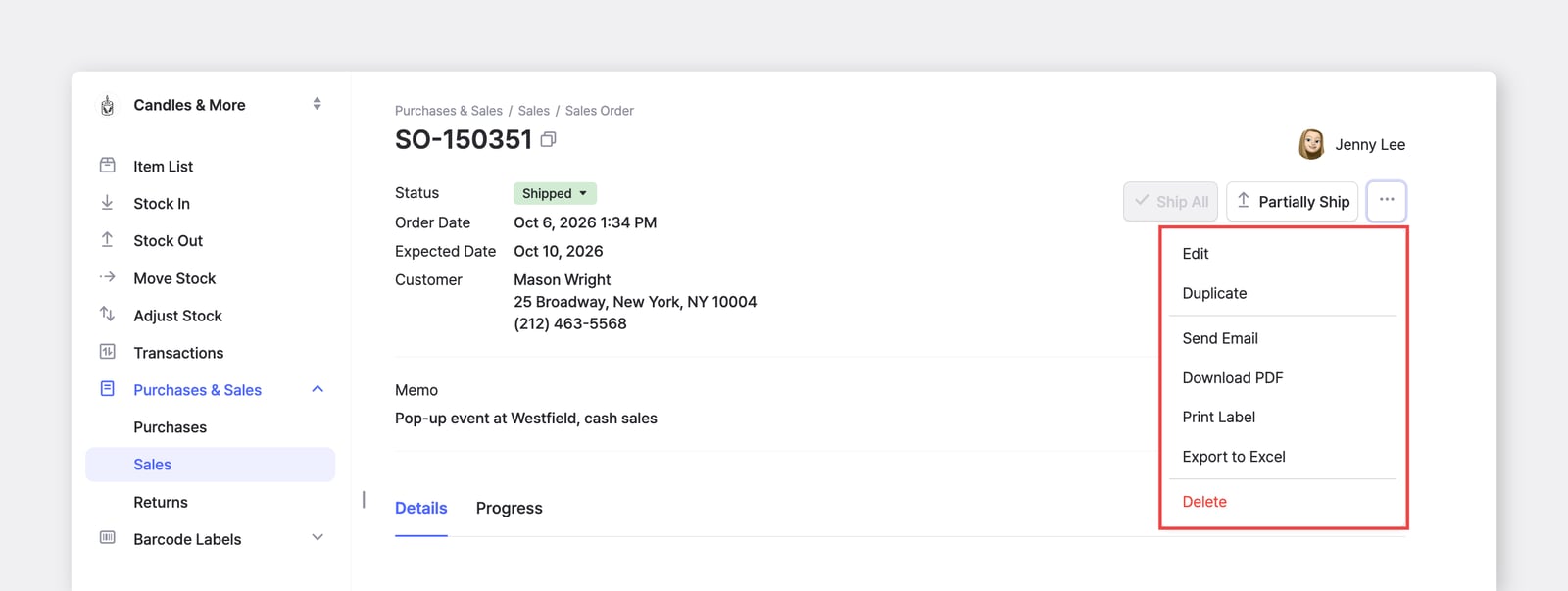
Task: Click the Jenny Lee avatar
Action: (x=1311, y=144)
